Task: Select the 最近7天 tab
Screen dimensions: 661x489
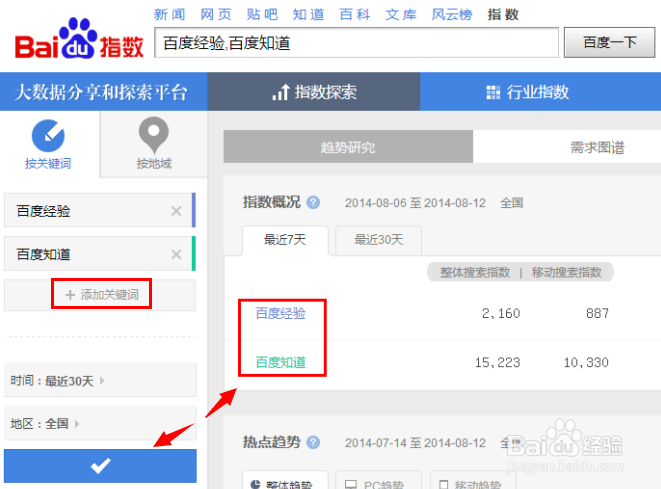Action: tap(285, 240)
